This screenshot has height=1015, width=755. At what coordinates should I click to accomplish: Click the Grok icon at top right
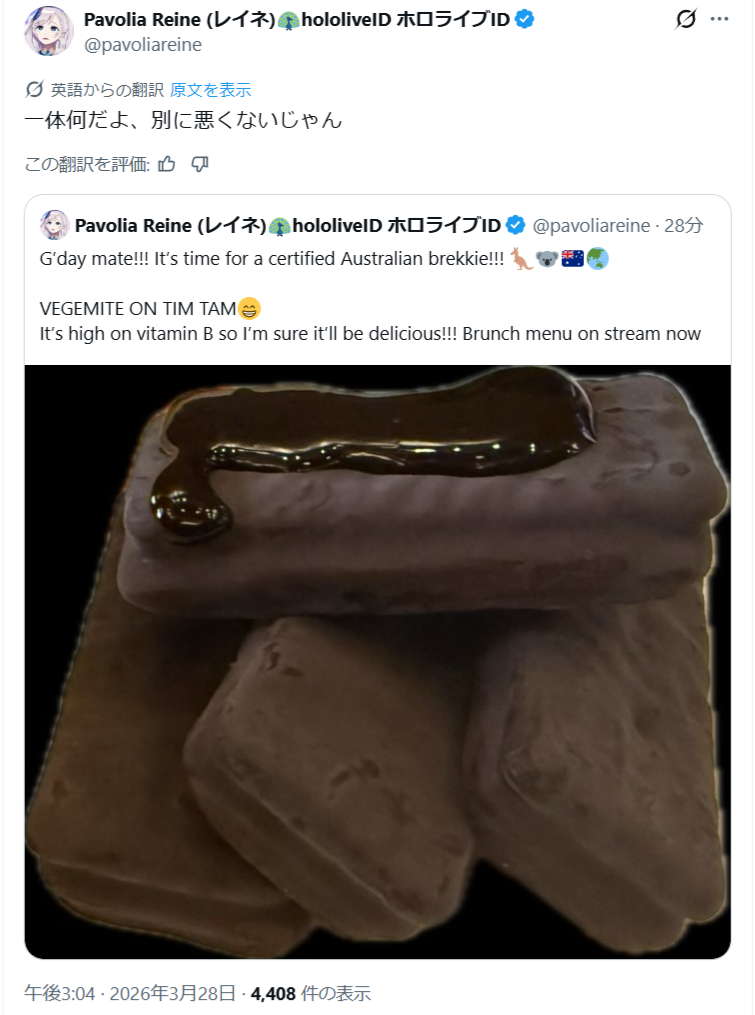pyautogui.click(x=685, y=19)
